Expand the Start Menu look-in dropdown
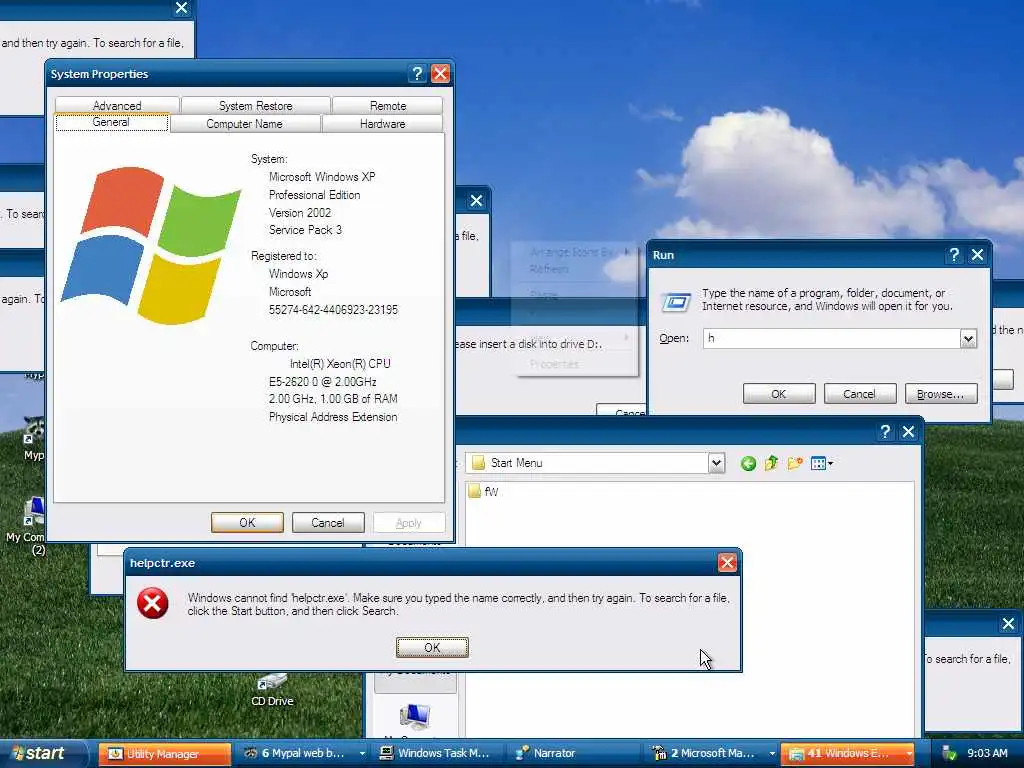The image size is (1024, 768). point(716,463)
